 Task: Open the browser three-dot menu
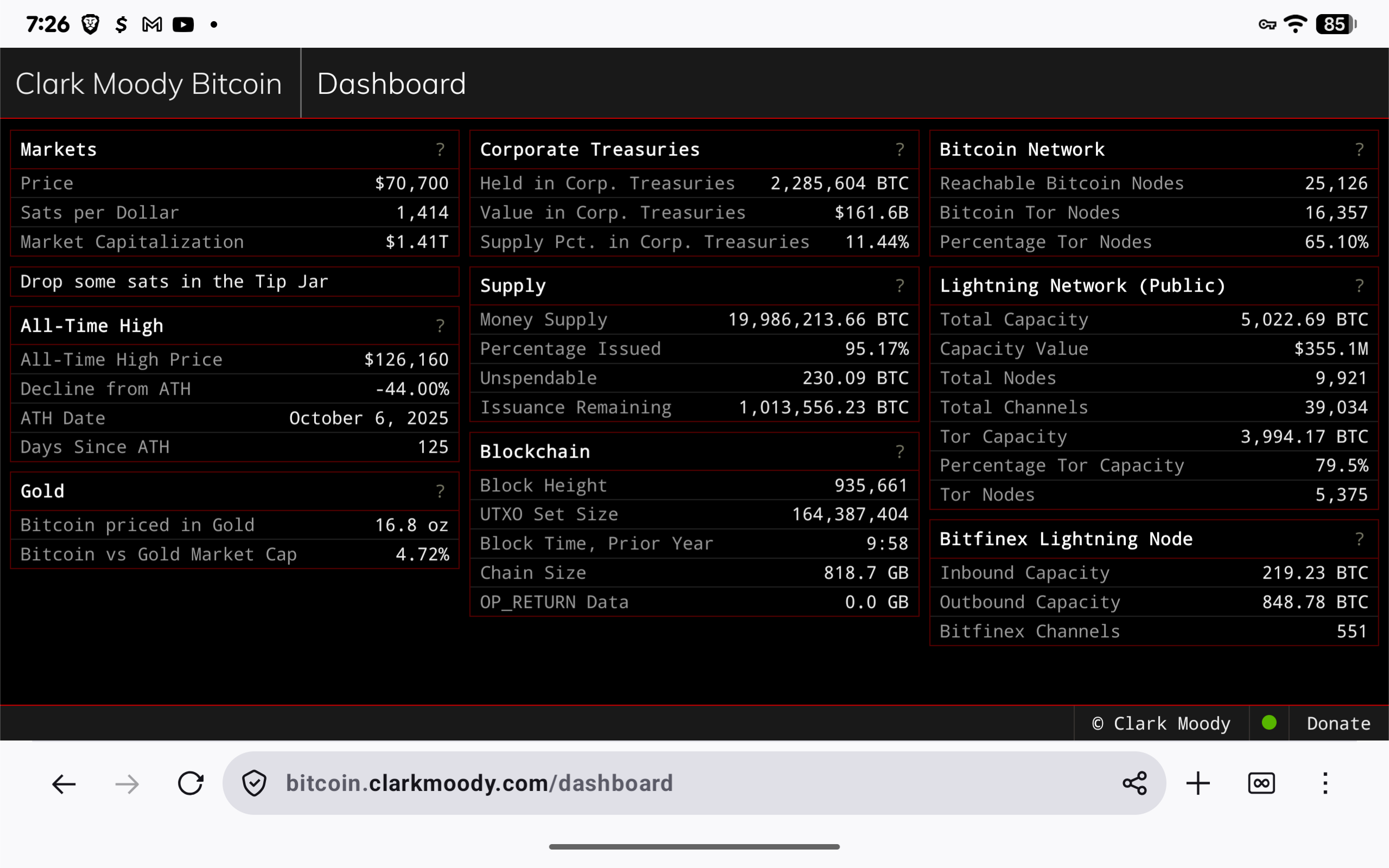[x=1325, y=783]
